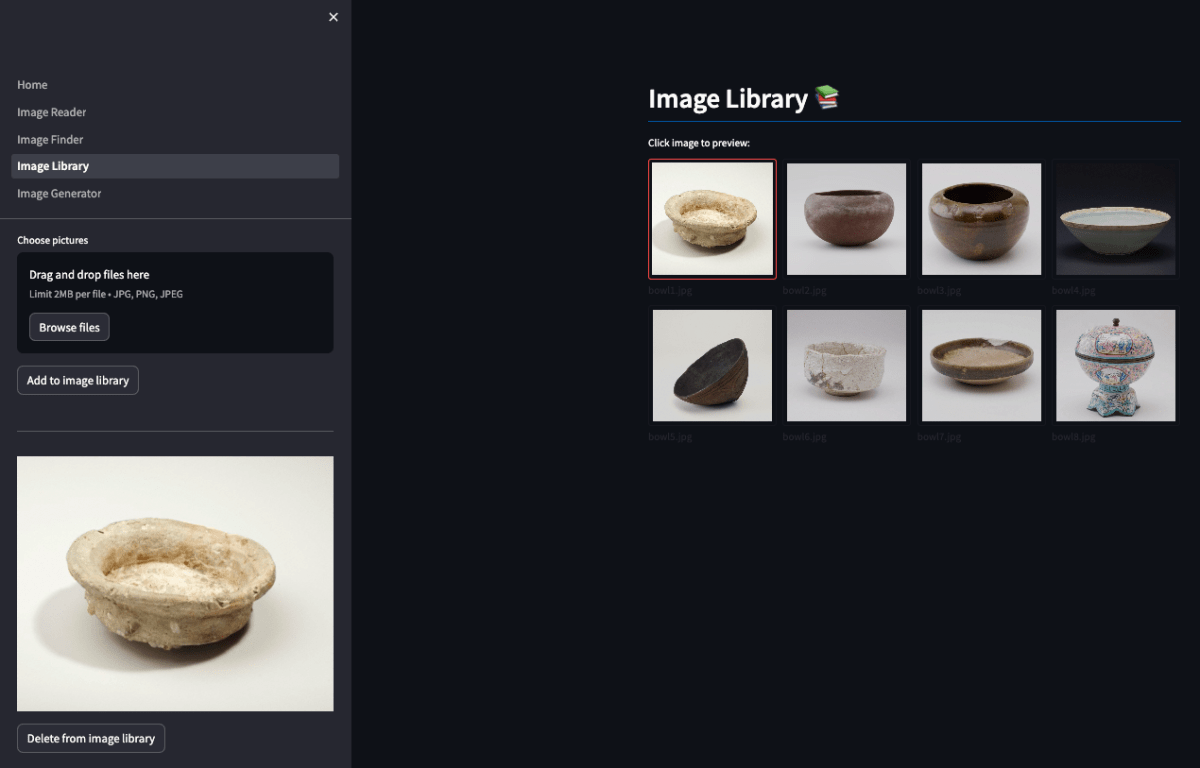1200x768 pixels.
Task: Preview the bowl2.jpg image
Action: coord(846,218)
